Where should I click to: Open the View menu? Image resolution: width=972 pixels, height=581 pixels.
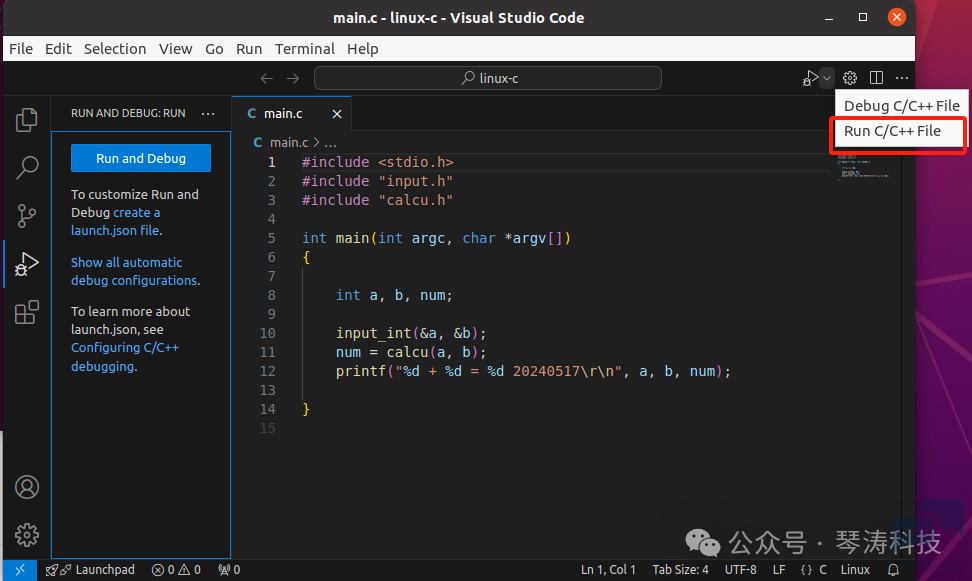point(175,49)
